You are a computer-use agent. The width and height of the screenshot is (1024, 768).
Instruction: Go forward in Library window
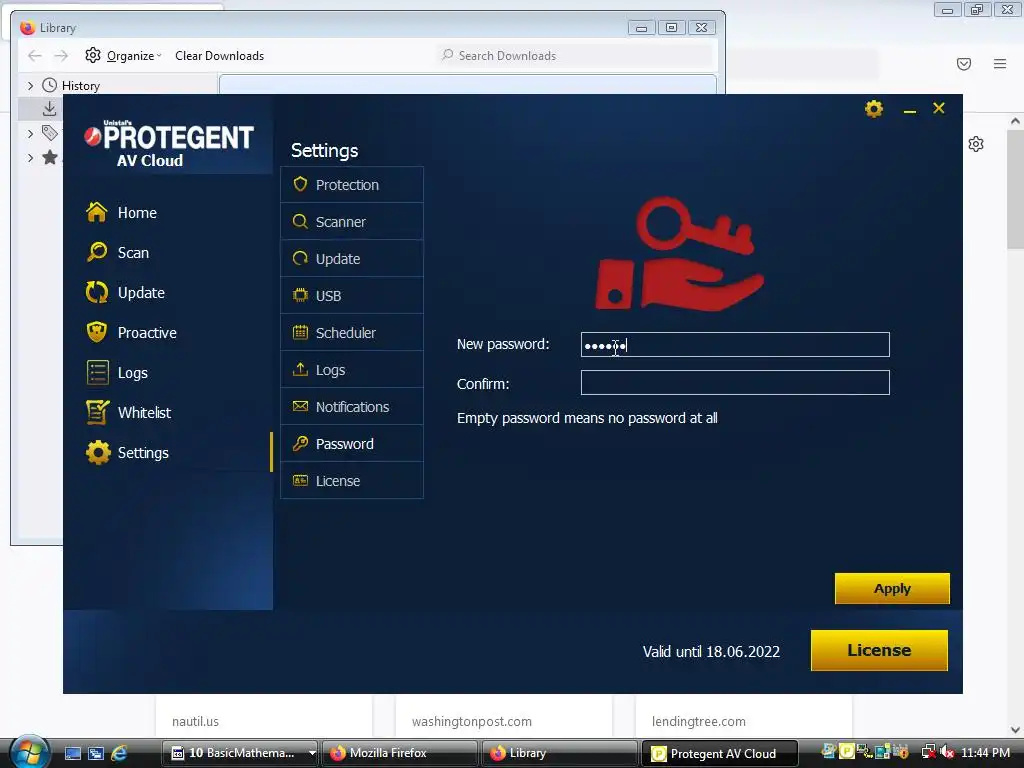[61, 56]
